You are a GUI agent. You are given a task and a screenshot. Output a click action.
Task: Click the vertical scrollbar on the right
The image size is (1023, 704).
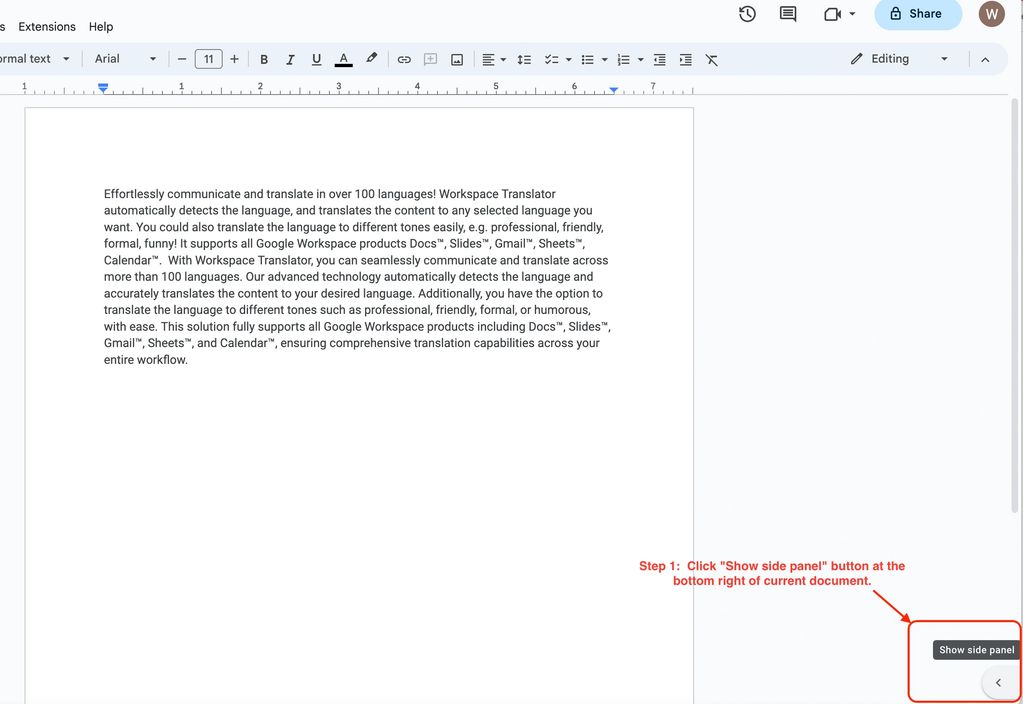click(x=1015, y=304)
